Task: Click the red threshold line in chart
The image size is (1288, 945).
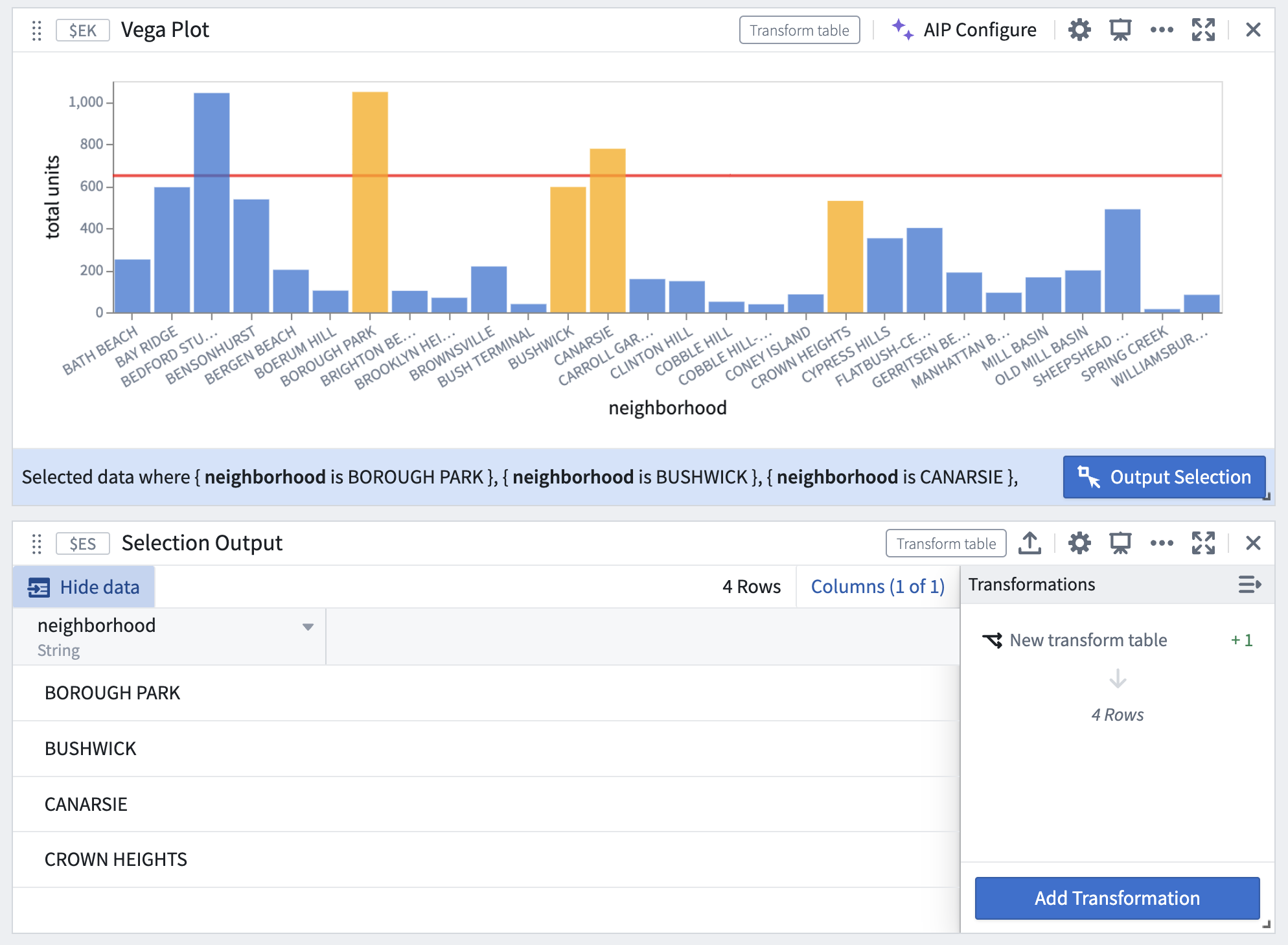Action: (x=667, y=175)
